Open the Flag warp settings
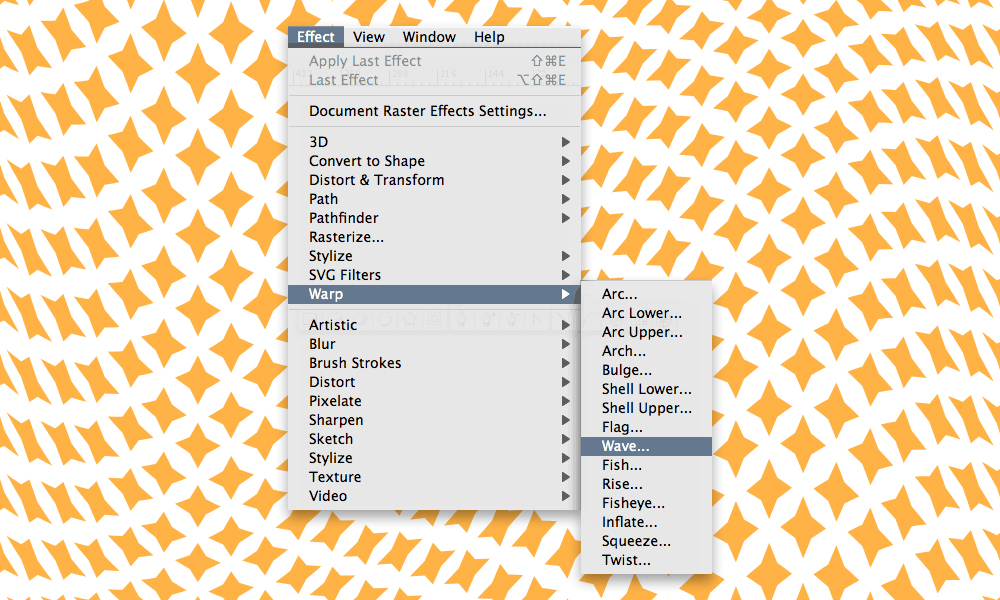This screenshot has height=600, width=1000. pyautogui.click(x=621, y=427)
